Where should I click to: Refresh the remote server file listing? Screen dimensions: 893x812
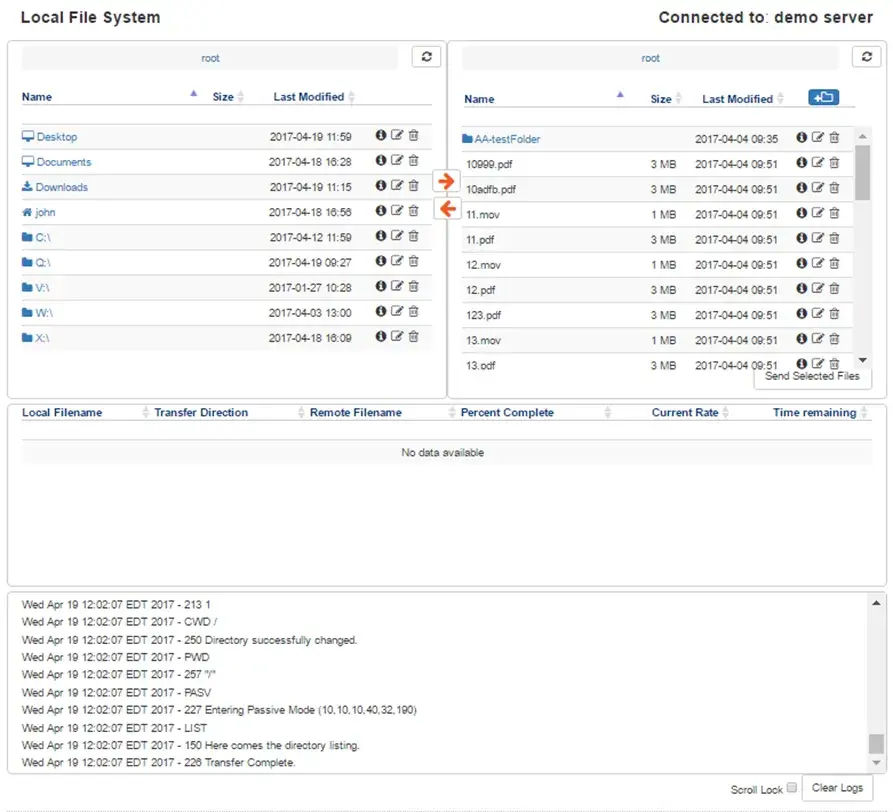(x=866, y=57)
